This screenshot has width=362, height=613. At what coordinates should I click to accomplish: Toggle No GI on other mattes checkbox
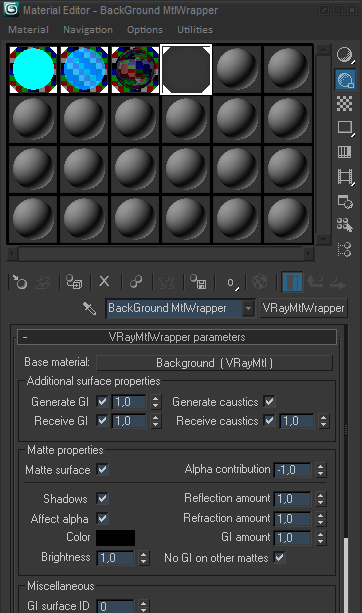(280, 557)
